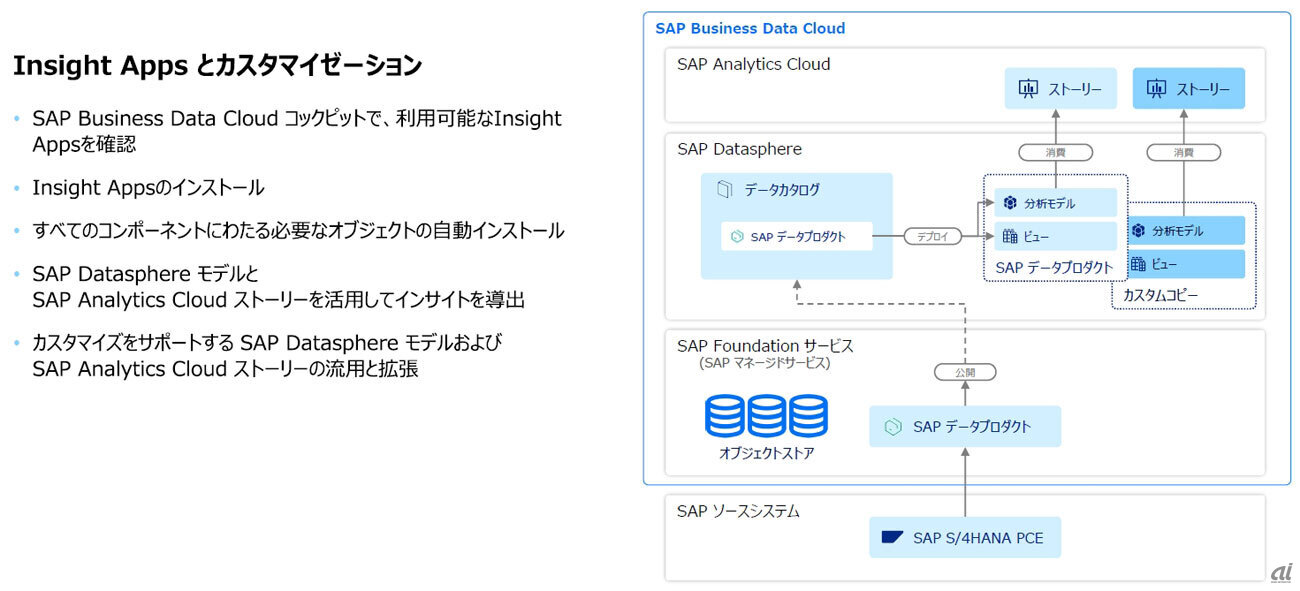Viewport: 1300px width, 591px height.
Task: Click the カスタムコピー group label
Action: (1160, 296)
